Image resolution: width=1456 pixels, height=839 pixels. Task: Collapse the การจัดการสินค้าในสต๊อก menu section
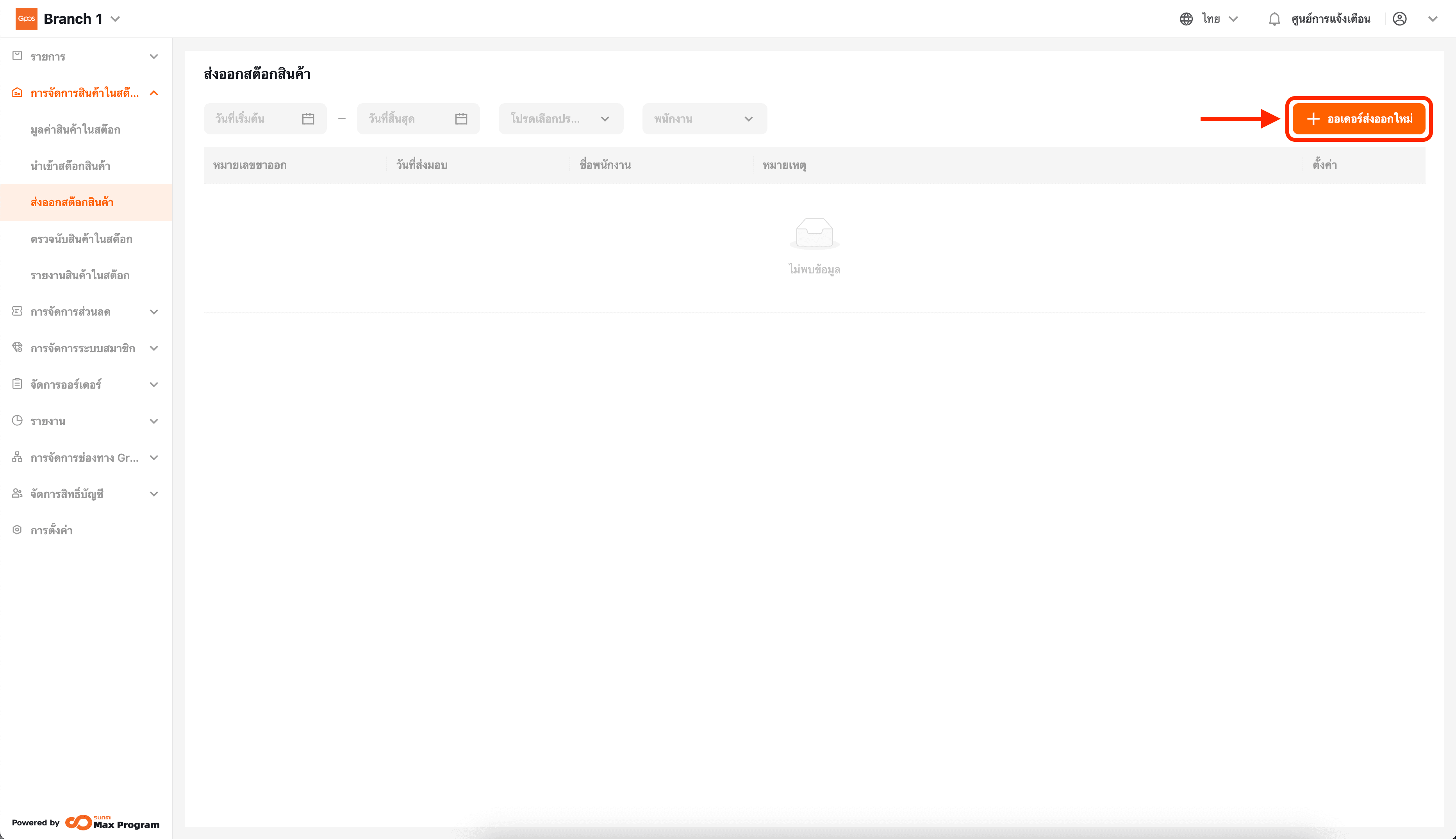coord(154,93)
